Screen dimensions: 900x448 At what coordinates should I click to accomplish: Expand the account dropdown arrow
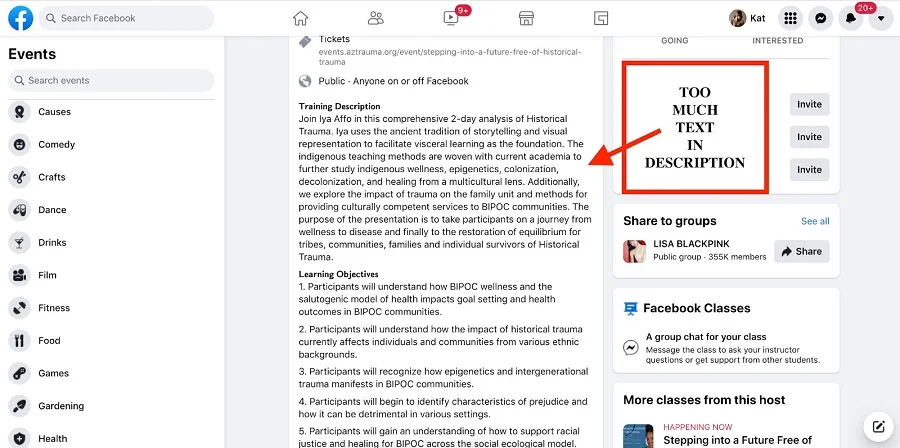pyautogui.click(x=881, y=18)
